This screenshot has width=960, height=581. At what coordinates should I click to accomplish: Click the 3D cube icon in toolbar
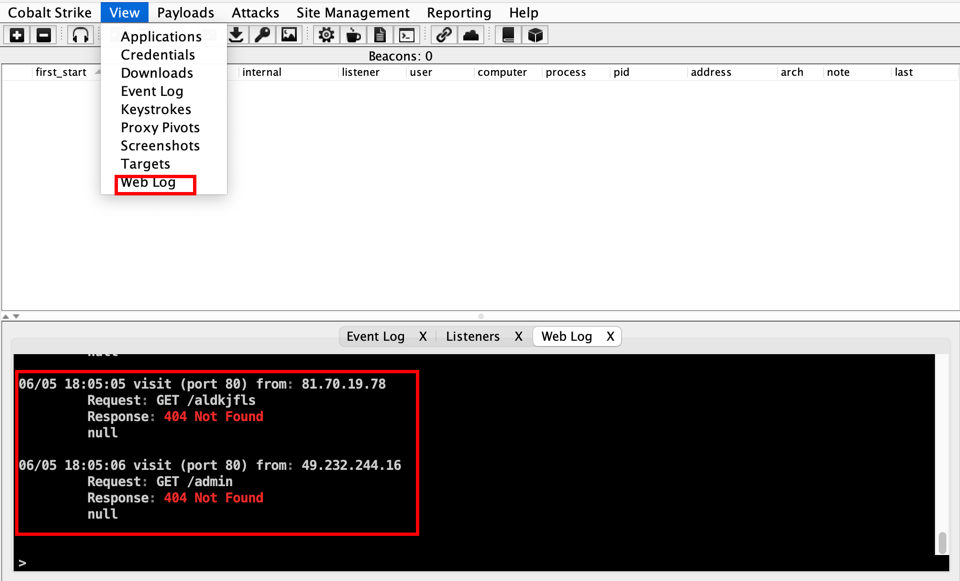[x=536, y=35]
